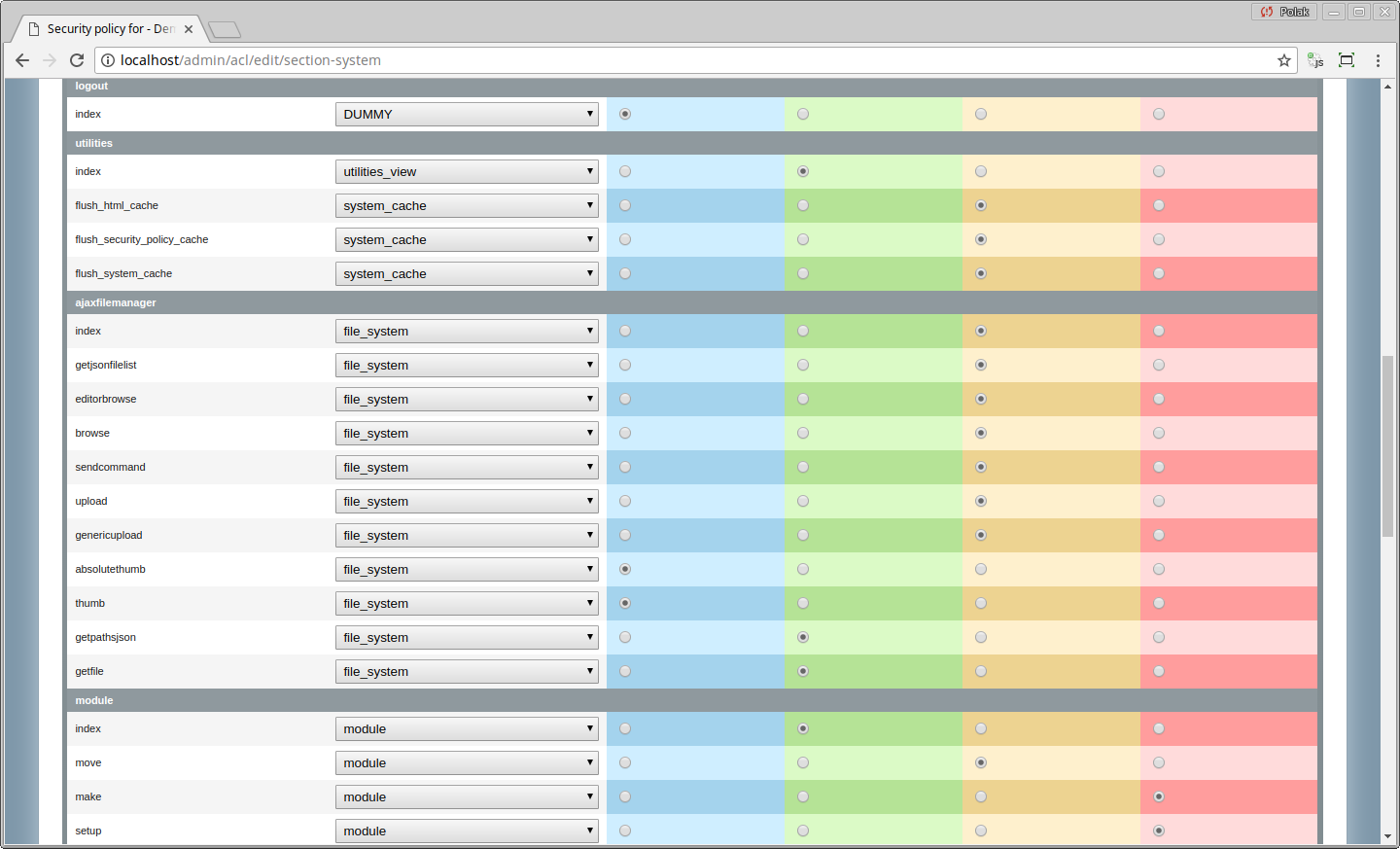The height and width of the screenshot is (849, 1400).
Task: Select green radio for module setup
Action: 803,831
